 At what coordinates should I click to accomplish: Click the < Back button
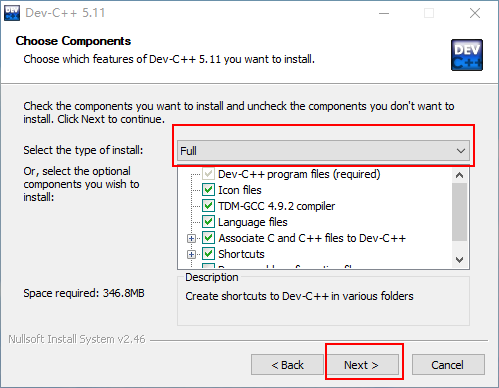click(287, 365)
